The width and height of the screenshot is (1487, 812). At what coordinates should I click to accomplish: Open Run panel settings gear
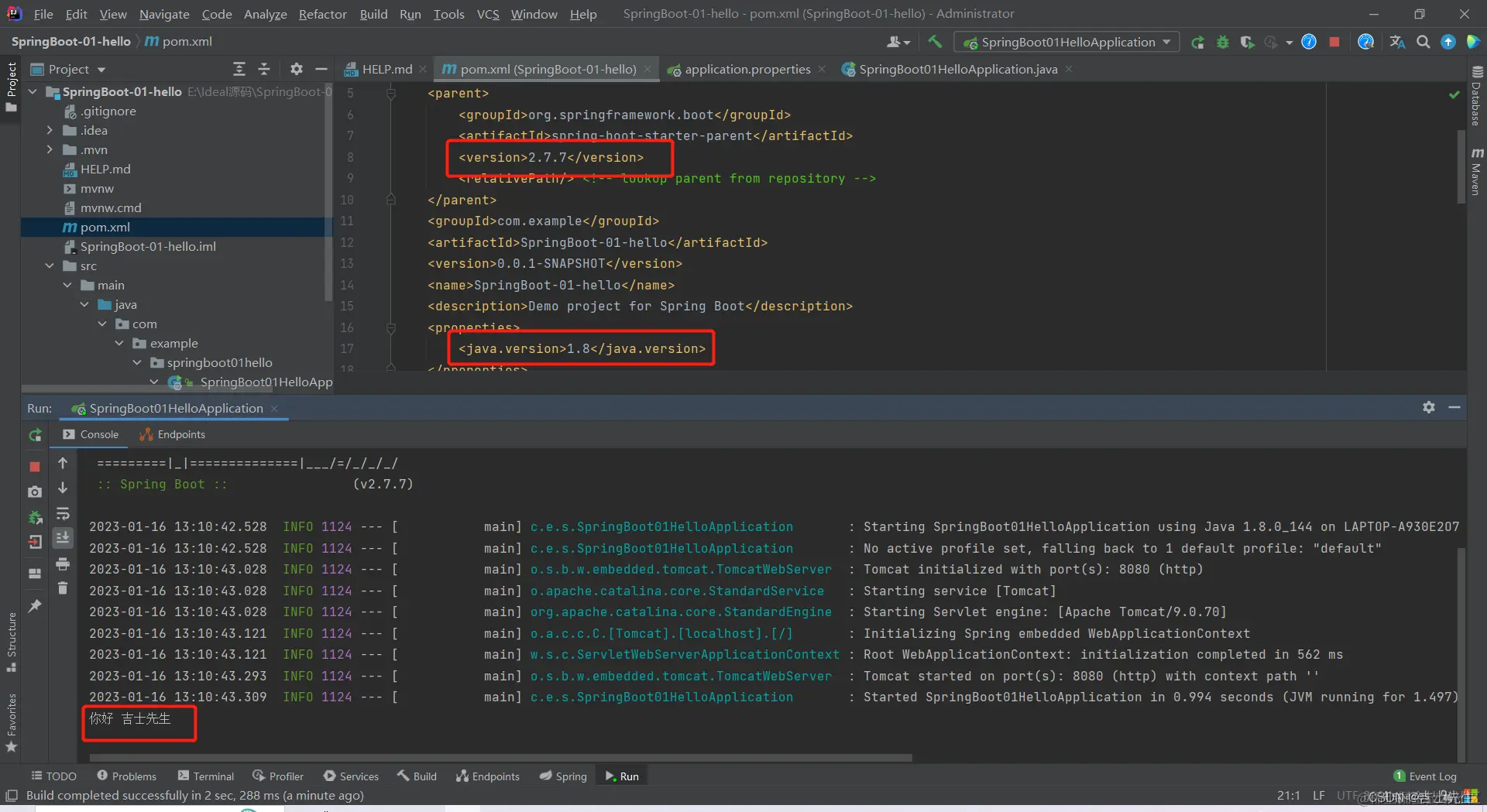coord(1429,407)
